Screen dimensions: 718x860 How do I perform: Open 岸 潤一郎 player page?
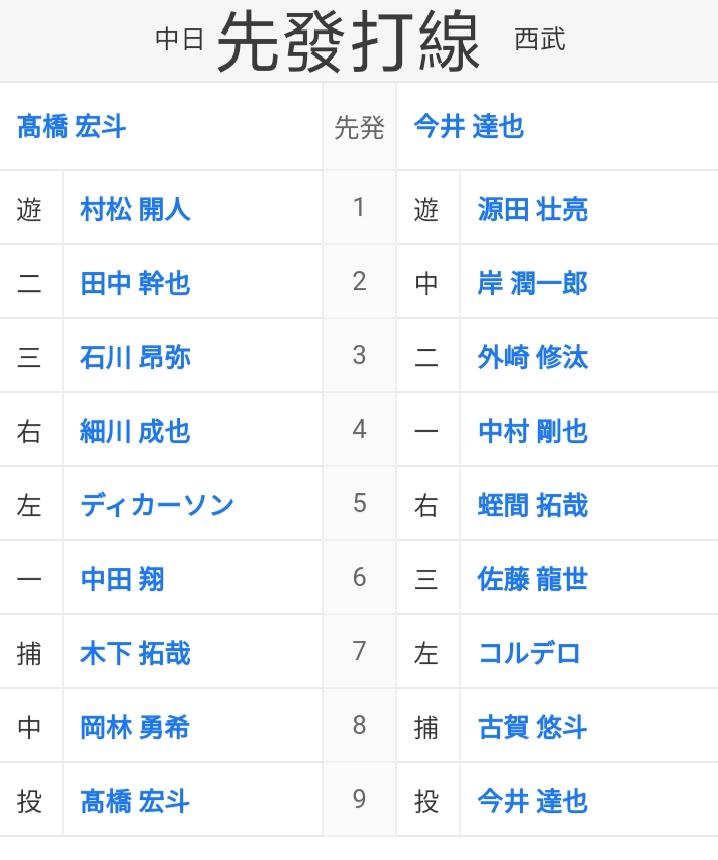pyautogui.click(x=533, y=283)
